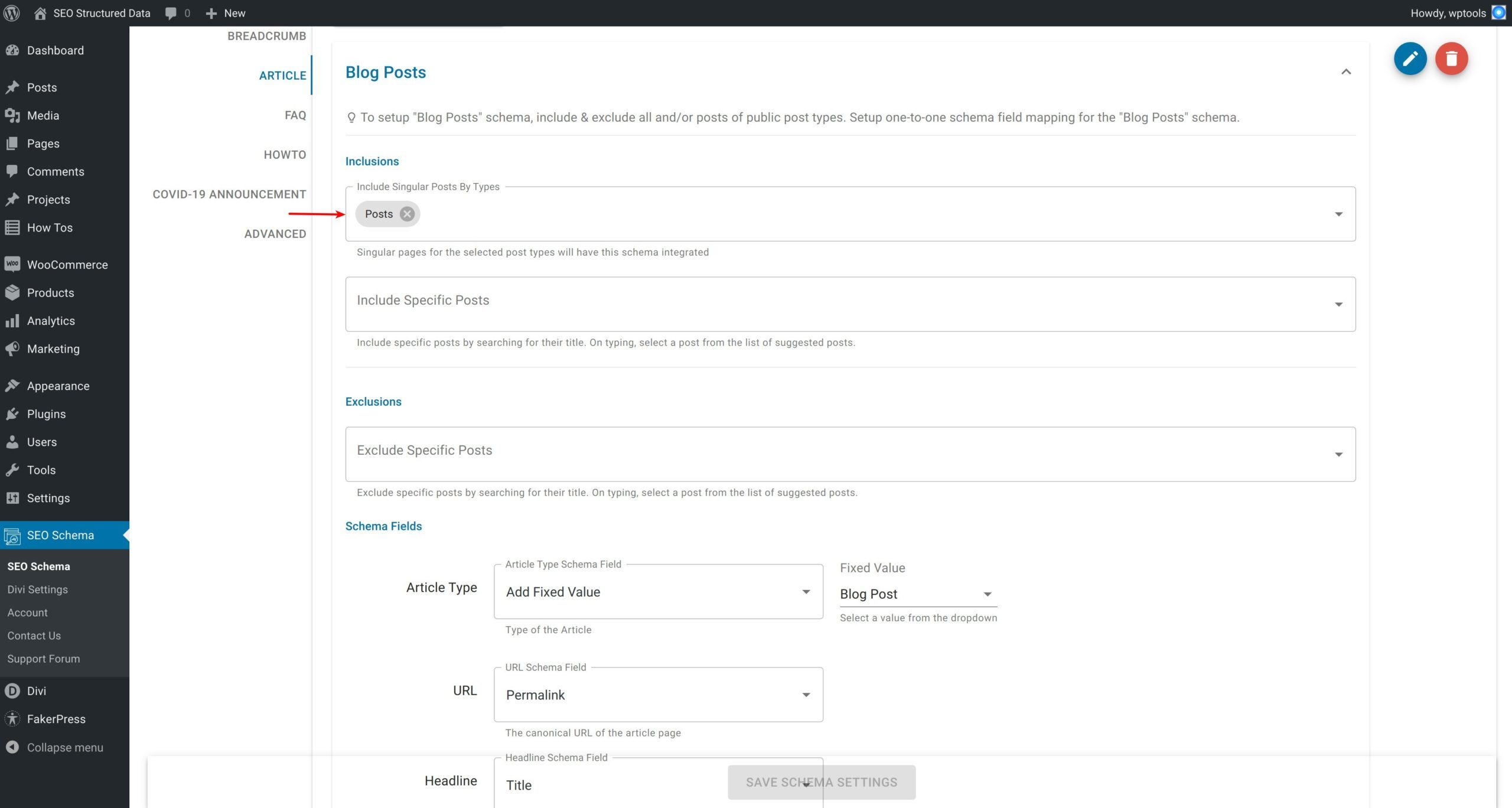Select Fixed Value Blog Post dropdown
This screenshot has width=1512, height=808.
tap(915, 593)
